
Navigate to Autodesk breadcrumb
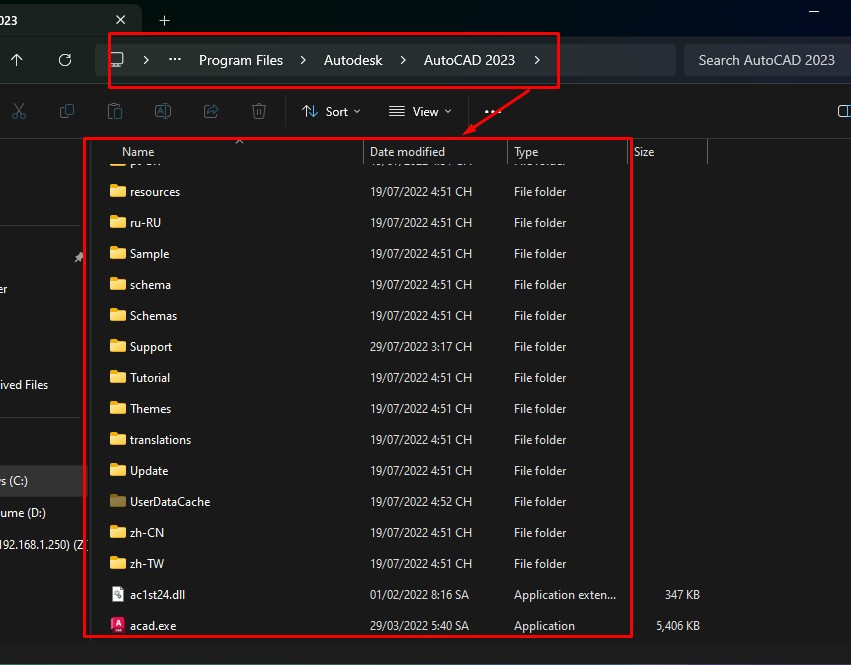coord(353,60)
